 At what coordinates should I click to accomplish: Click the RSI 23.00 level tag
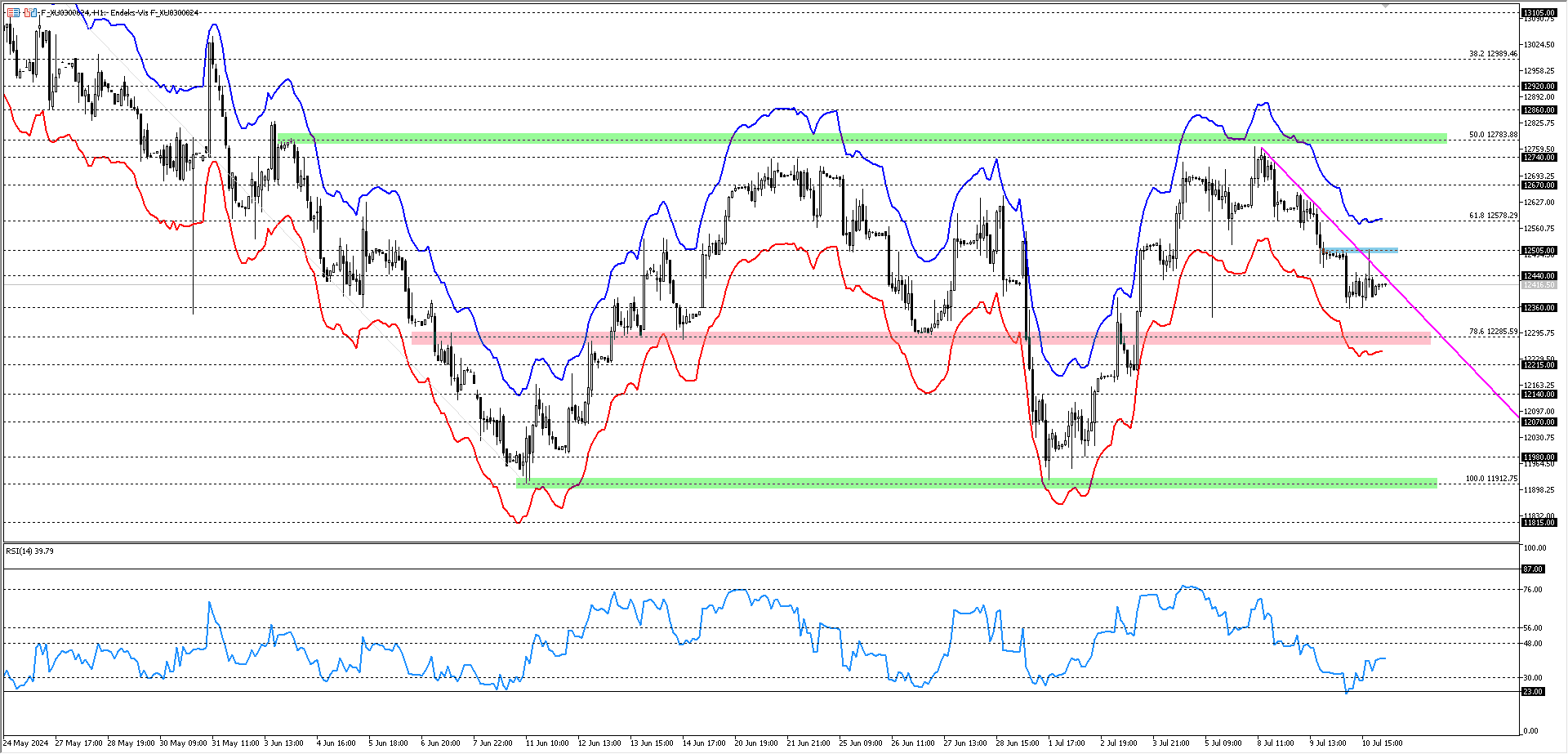[x=1533, y=692]
